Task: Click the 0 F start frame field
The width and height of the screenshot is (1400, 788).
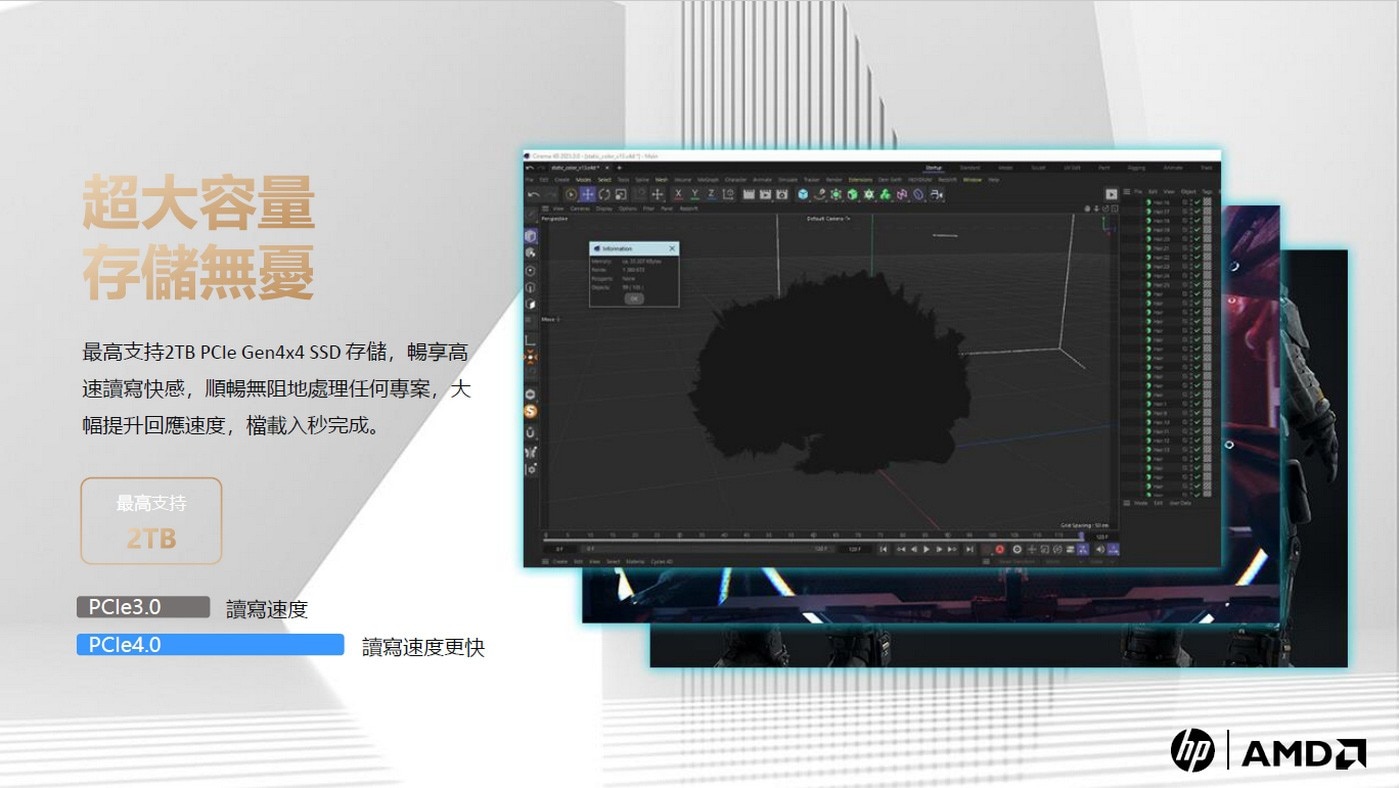Action: tap(560, 549)
